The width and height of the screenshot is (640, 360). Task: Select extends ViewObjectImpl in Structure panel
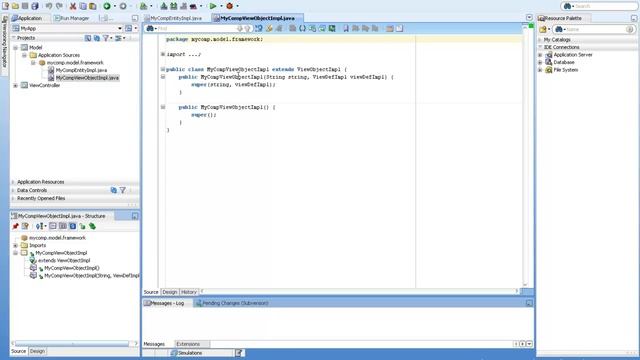tap(64, 260)
